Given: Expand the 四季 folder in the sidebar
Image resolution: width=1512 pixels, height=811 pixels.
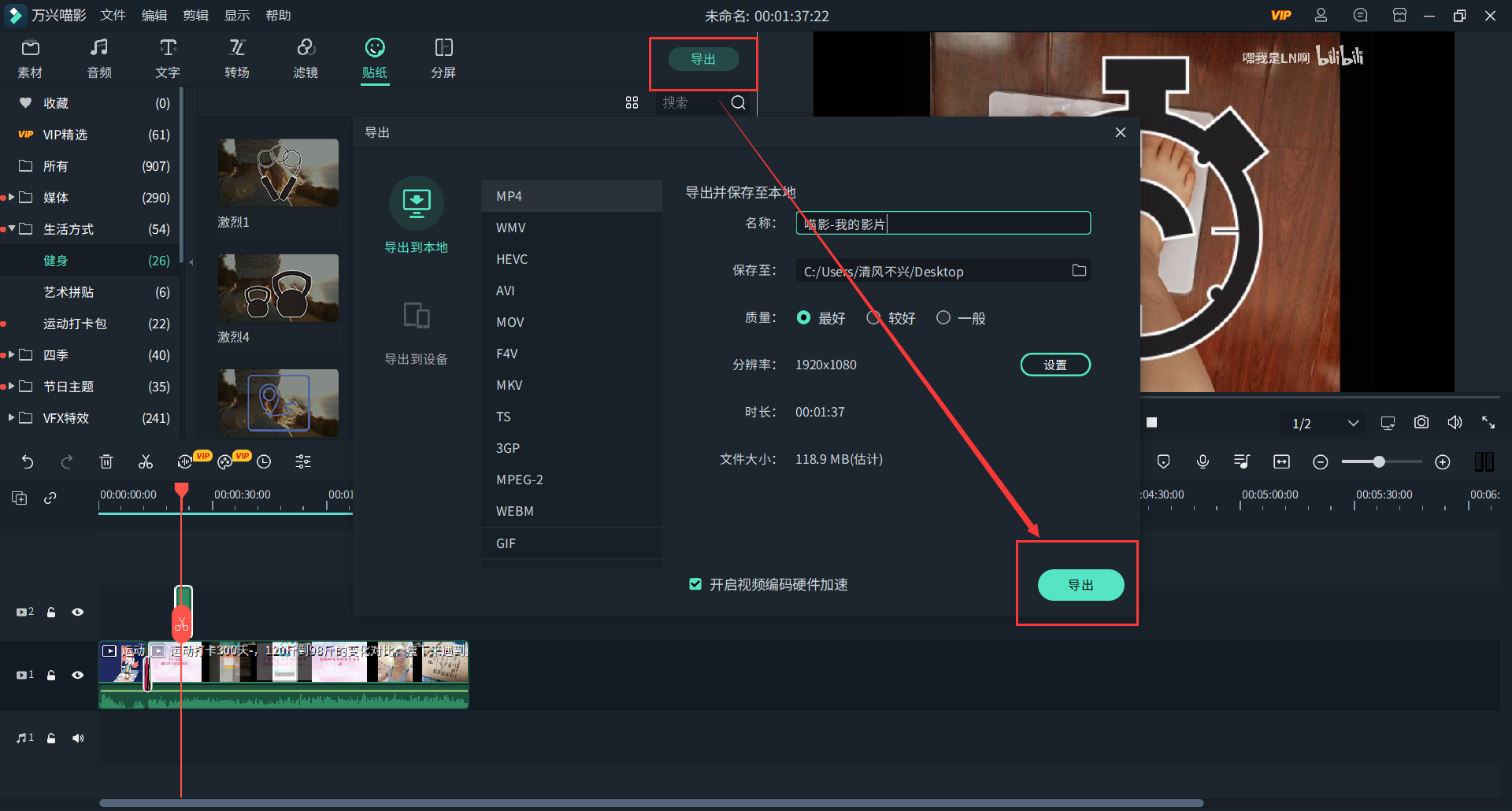Looking at the screenshot, I should (x=10, y=355).
